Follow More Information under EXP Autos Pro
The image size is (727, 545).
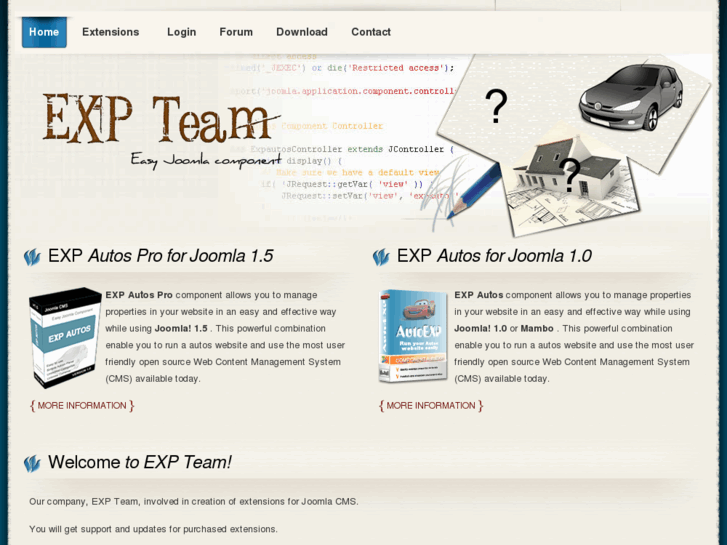click(82, 406)
